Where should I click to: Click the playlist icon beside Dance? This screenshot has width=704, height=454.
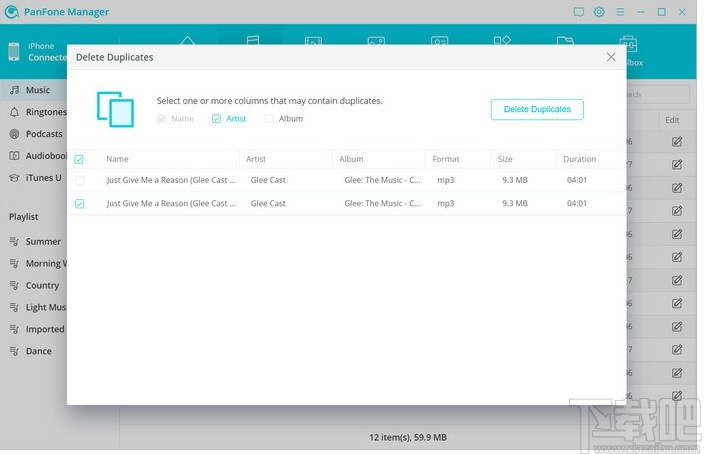click(x=14, y=351)
